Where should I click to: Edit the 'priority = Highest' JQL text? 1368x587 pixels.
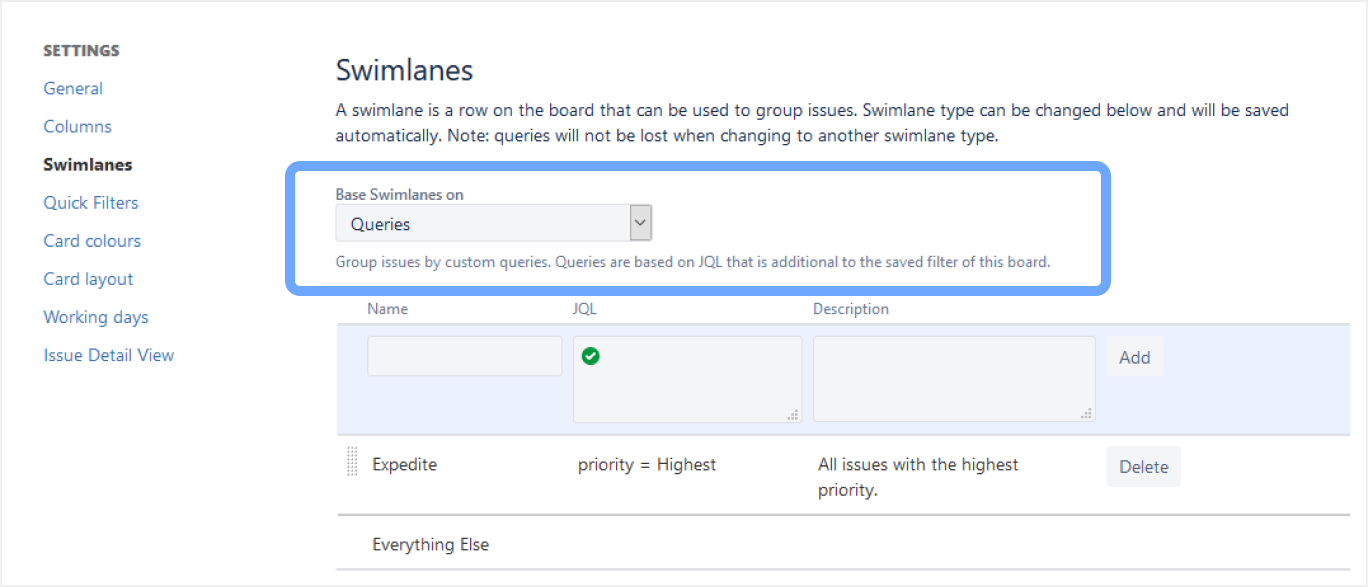[647, 465]
